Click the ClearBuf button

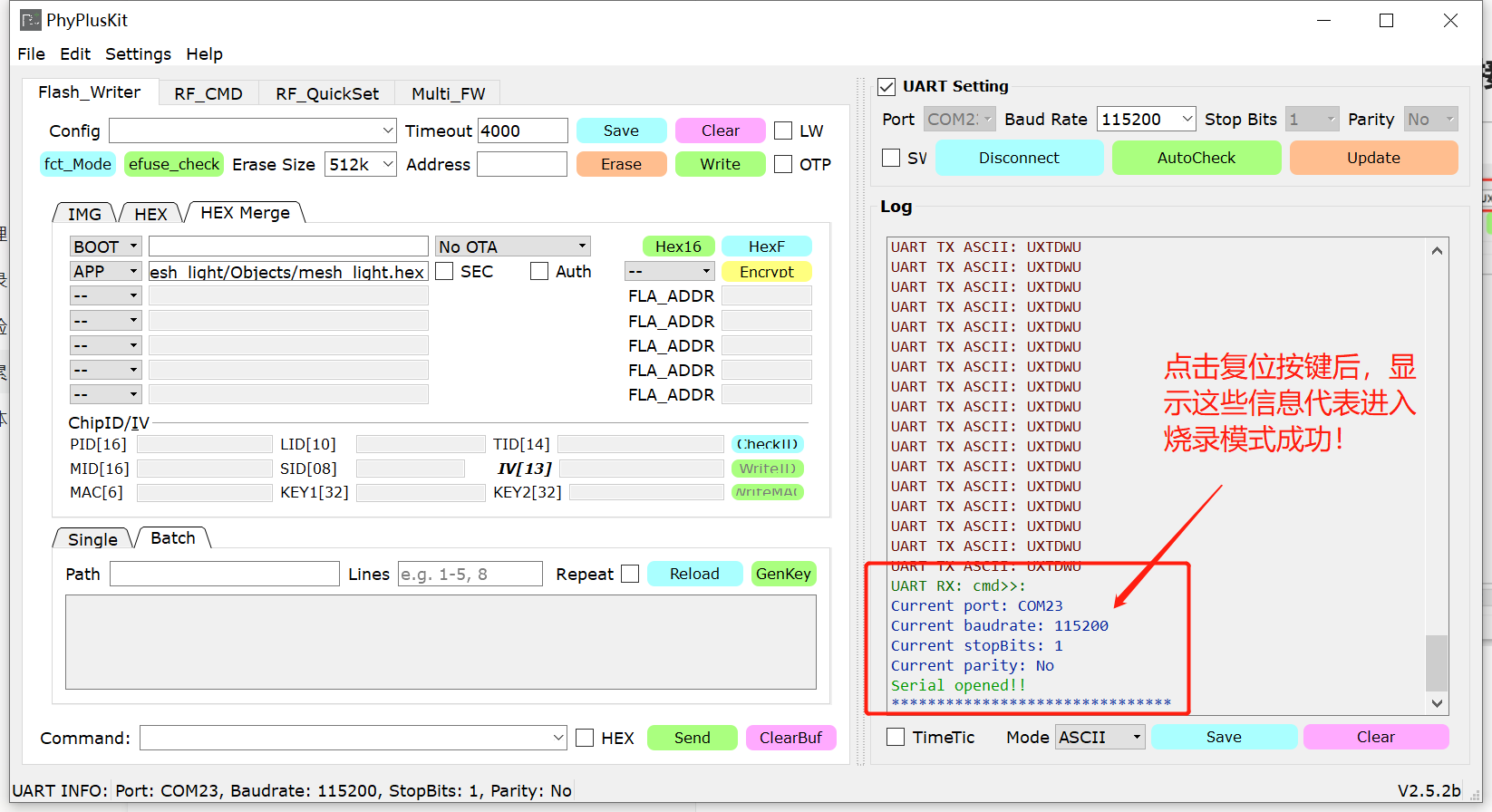tap(790, 738)
